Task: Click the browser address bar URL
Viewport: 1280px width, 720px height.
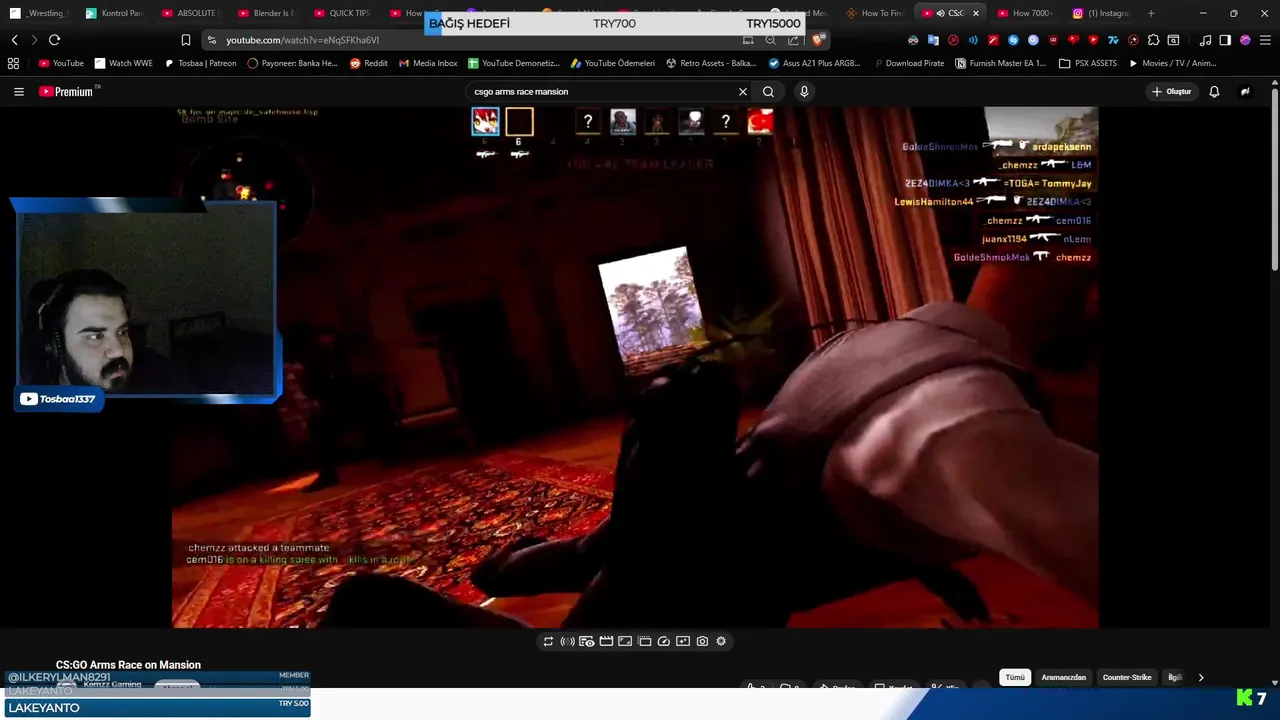Action: pos(302,40)
